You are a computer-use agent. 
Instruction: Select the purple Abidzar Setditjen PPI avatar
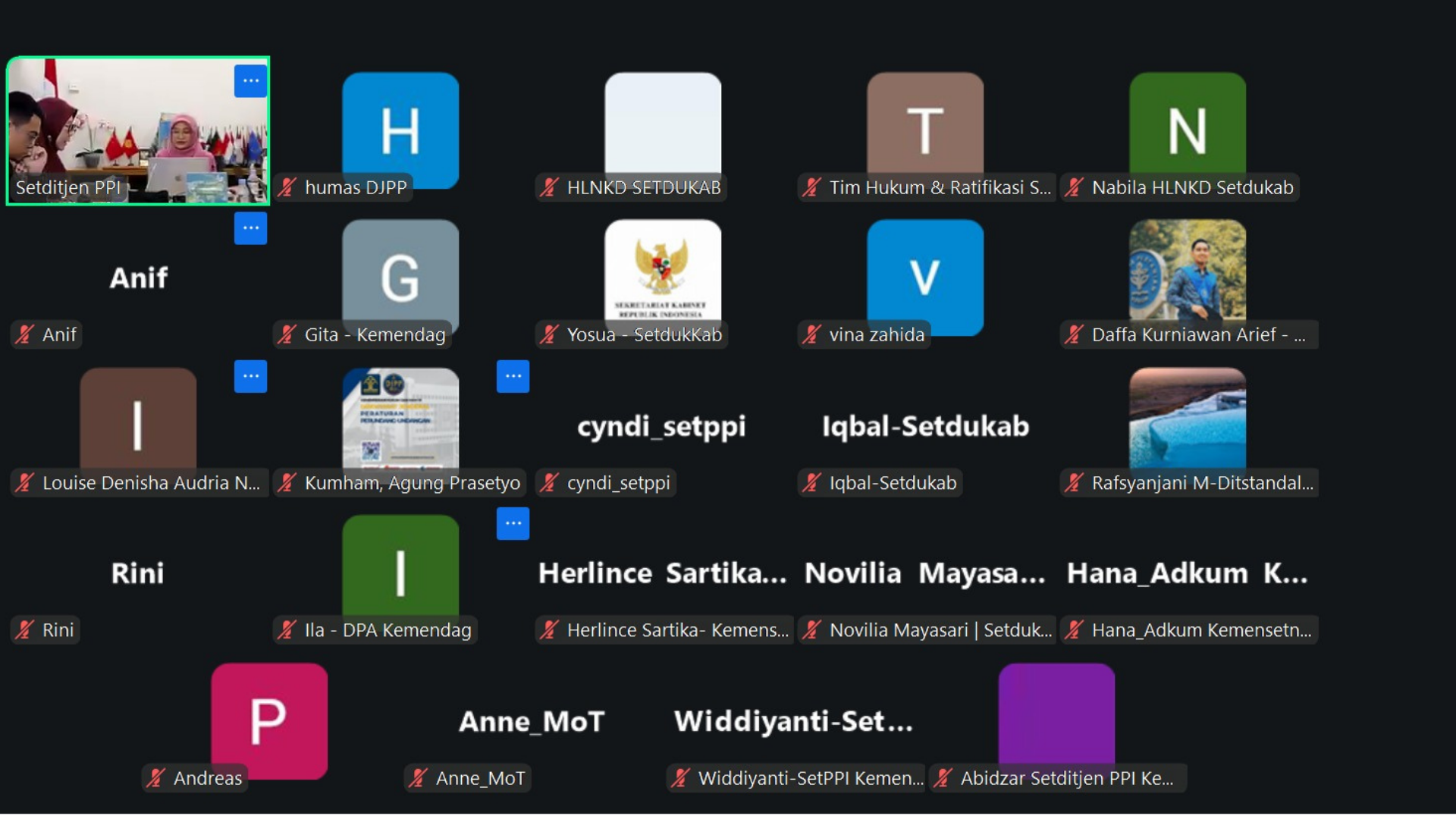(1056, 711)
